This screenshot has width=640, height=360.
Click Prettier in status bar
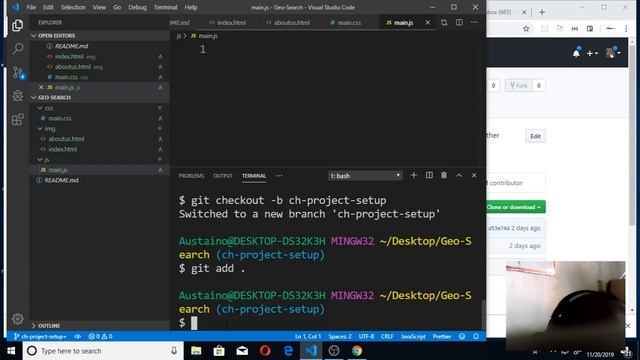(x=442, y=336)
